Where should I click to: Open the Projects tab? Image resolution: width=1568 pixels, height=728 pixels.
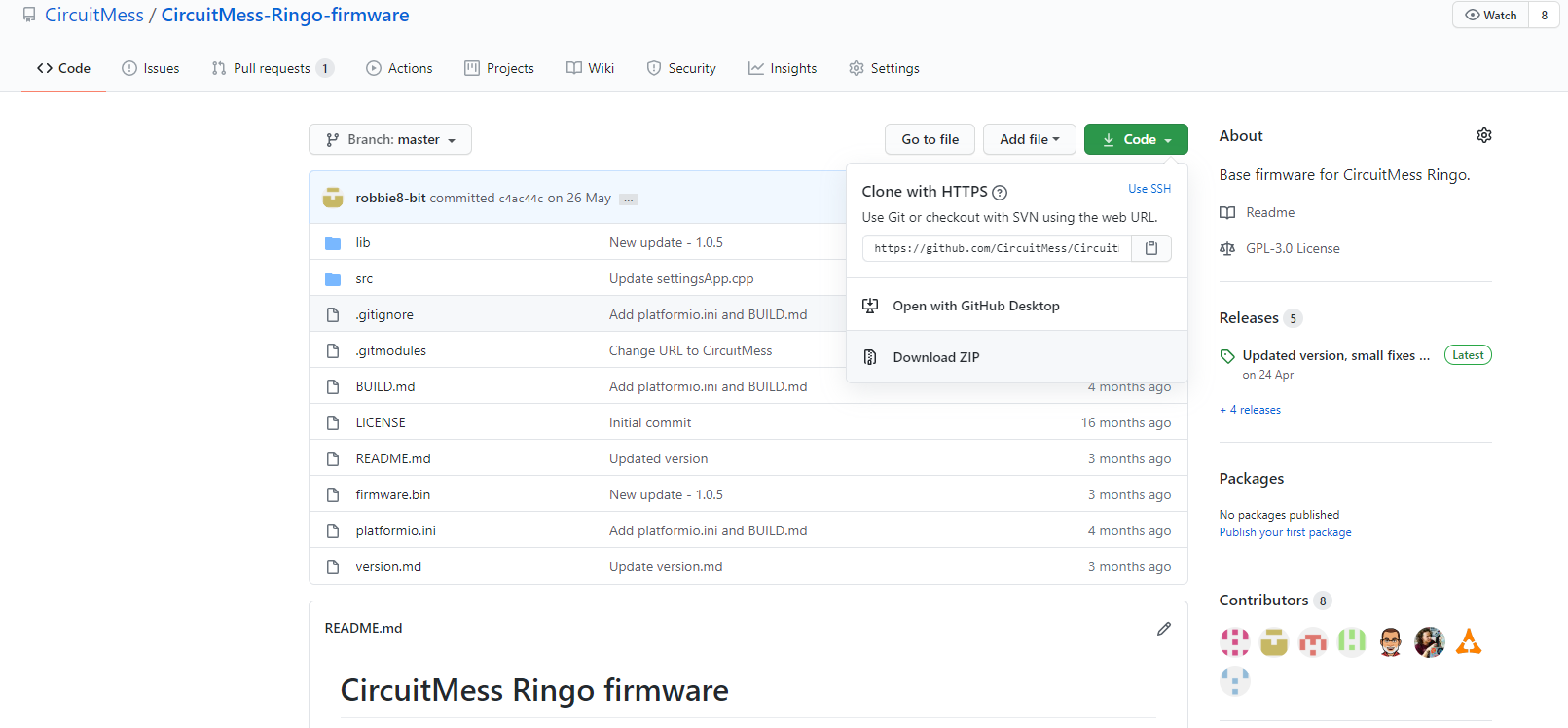[x=499, y=68]
